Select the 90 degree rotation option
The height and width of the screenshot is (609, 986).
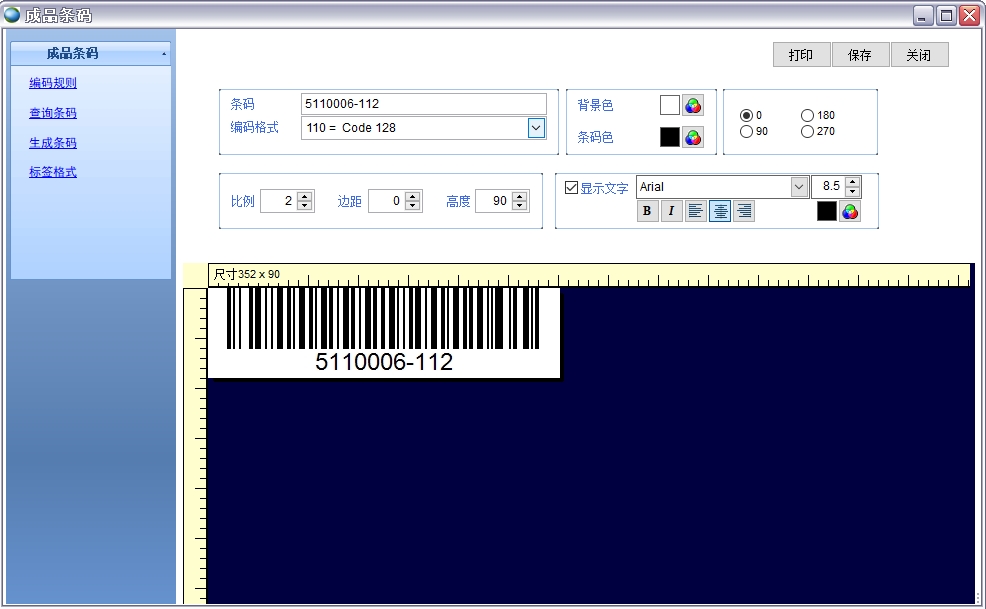pos(746,131)
